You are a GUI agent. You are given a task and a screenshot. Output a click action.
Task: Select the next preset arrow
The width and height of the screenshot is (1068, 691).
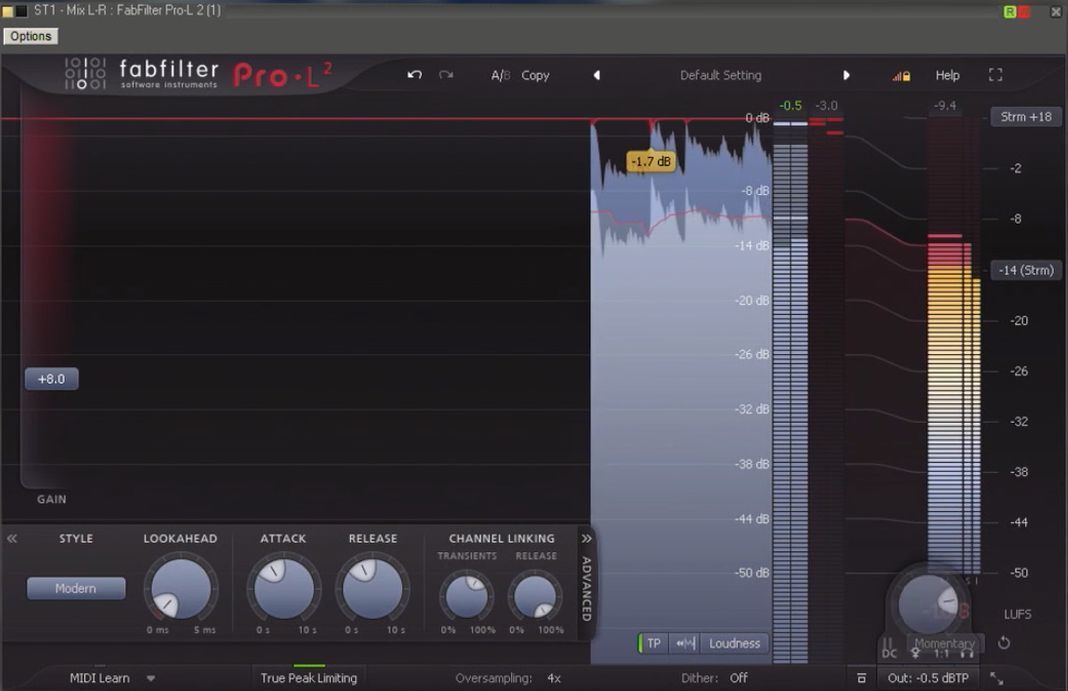coord(846,75)
